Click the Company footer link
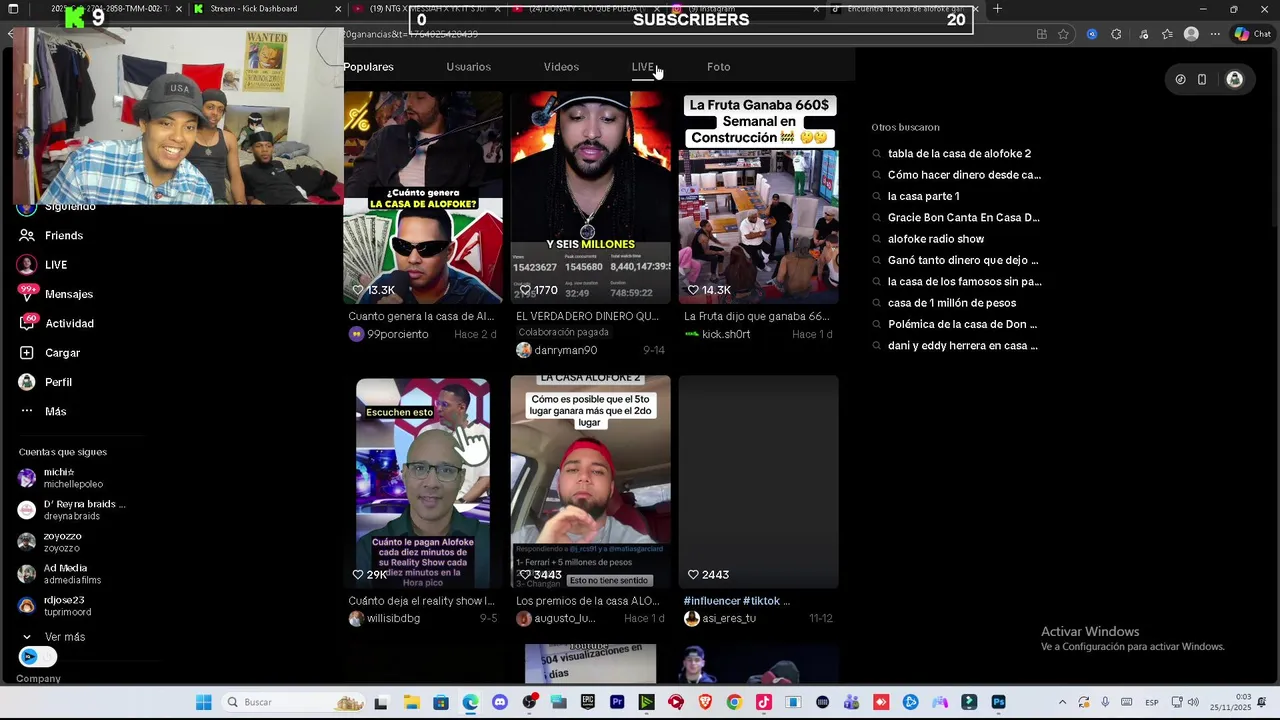The width and height of the screenshot is (1280, 720). click(x=38, y=679)
